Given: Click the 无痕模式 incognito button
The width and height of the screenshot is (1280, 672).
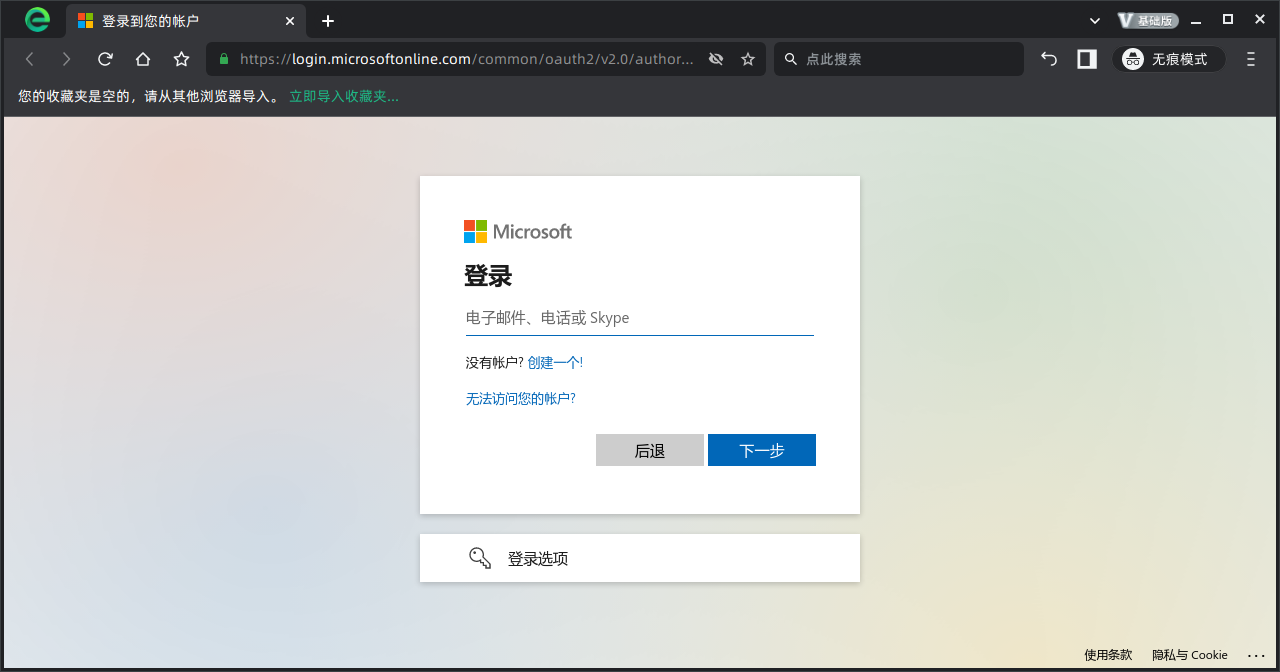Looking at the screenshot, I should click(1169, 59).
